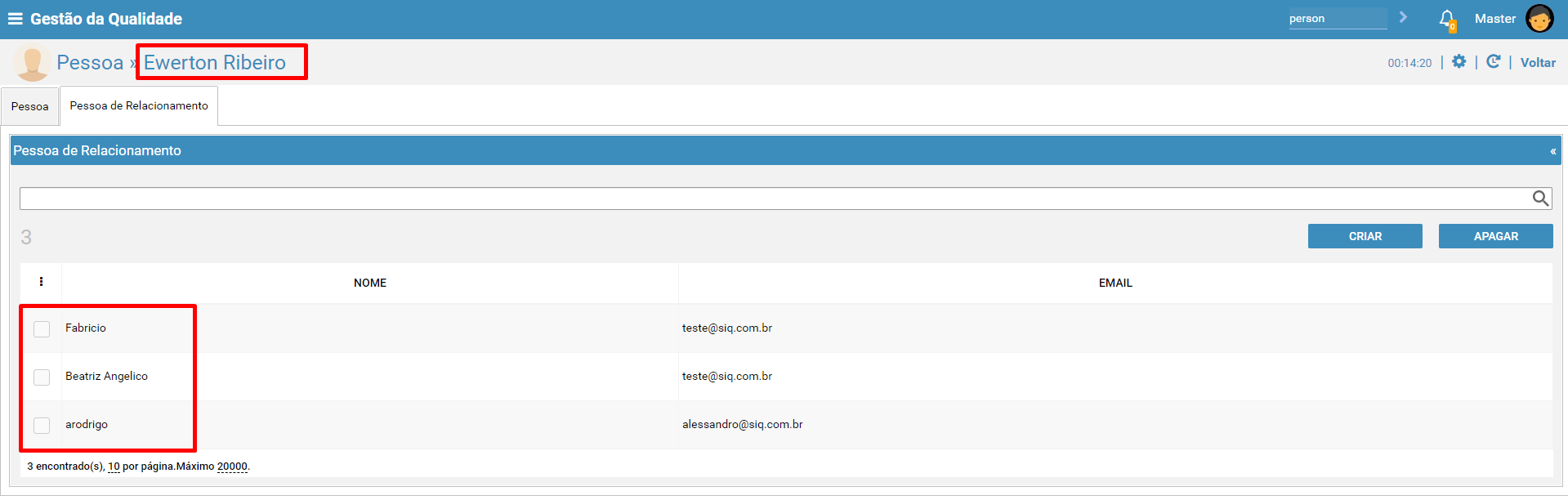
Task: Sort by the EMAIL column header
Action: pos(1115,283)
